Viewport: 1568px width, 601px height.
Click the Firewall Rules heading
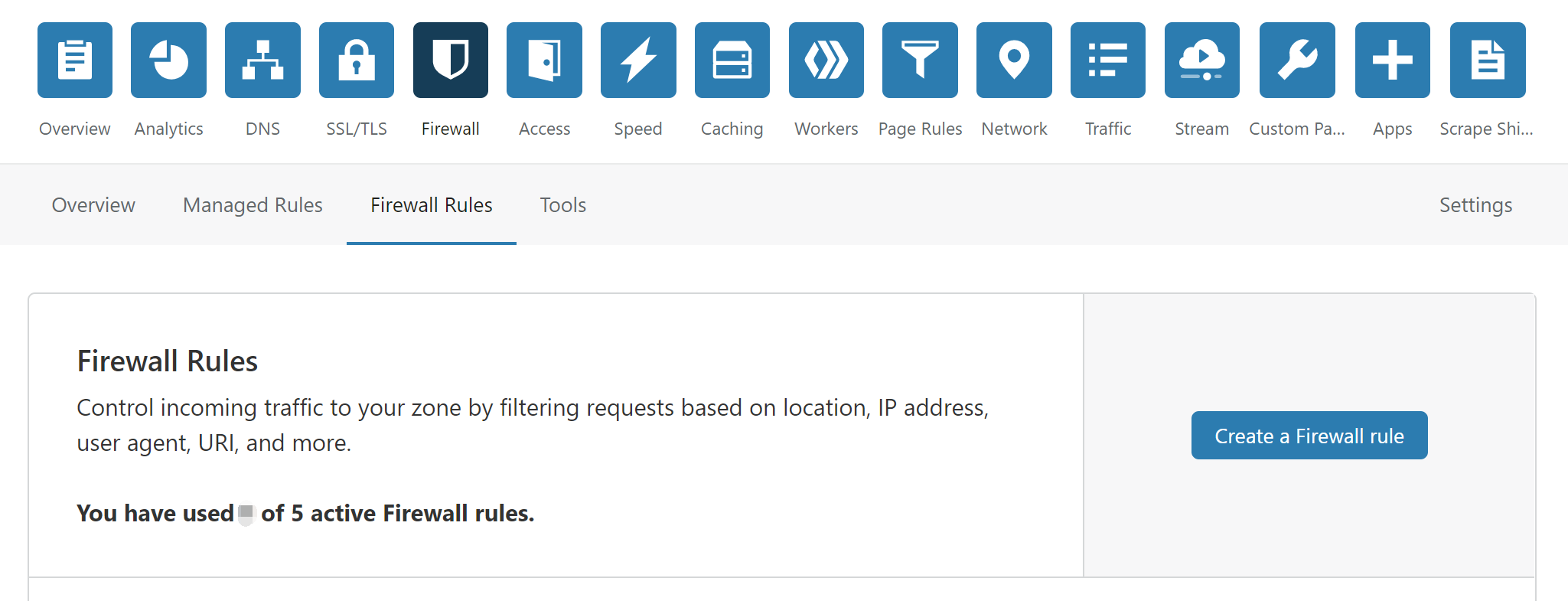pos(168,361)
